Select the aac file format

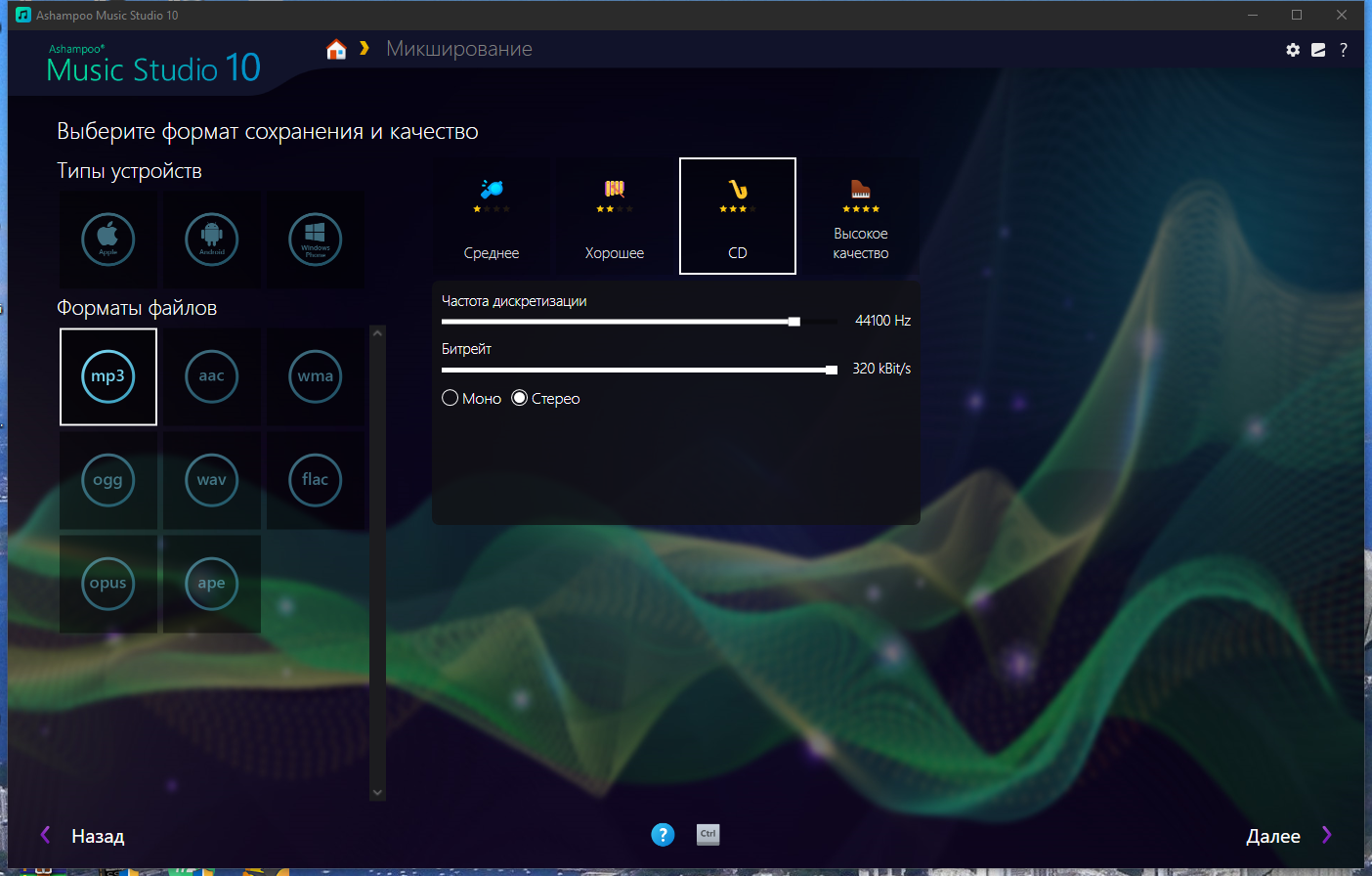(x=211, y=376)
